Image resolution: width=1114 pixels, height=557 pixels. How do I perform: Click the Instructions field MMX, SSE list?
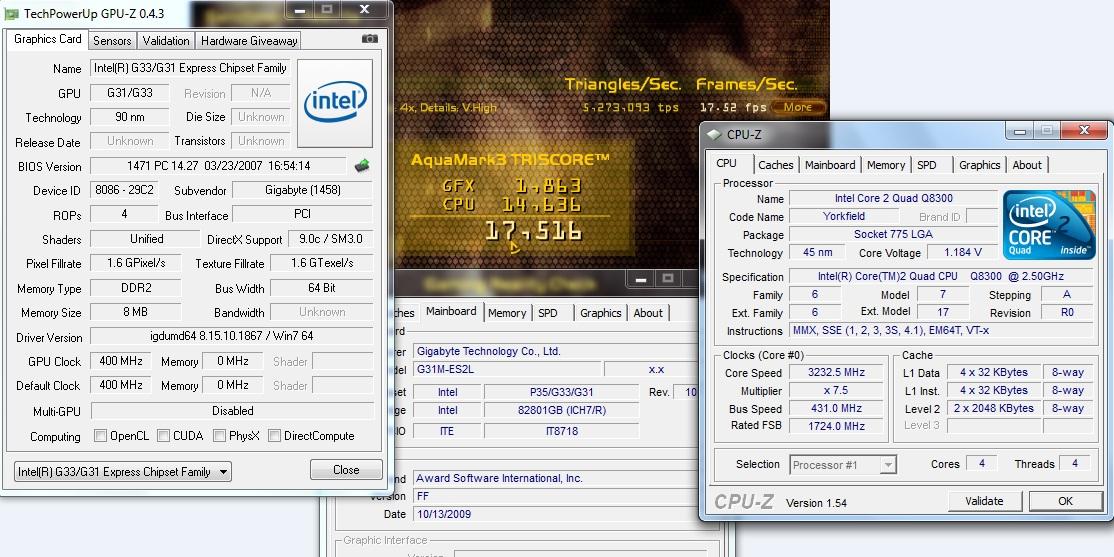click(941, 330)
